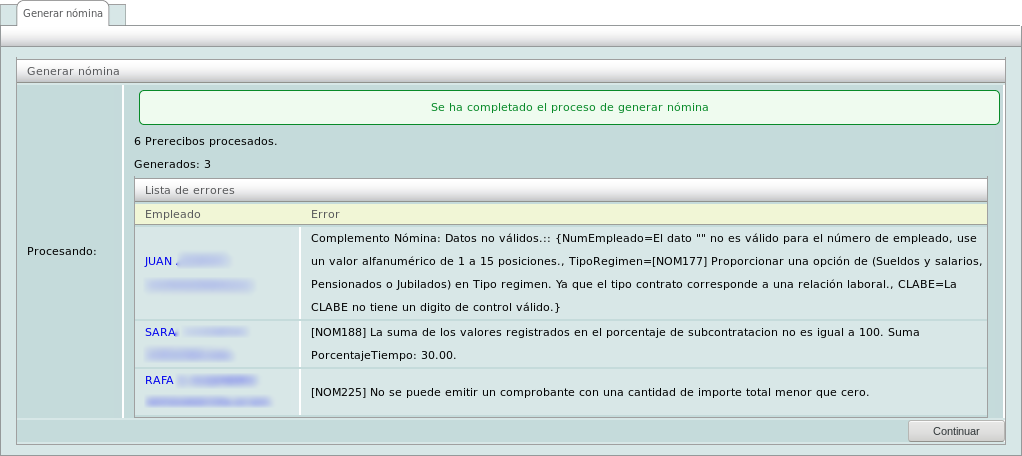Click the green process completed message banner
The width and height of the screenshot is (1022, 456).
pyautogui.click(x=569, y=107)
